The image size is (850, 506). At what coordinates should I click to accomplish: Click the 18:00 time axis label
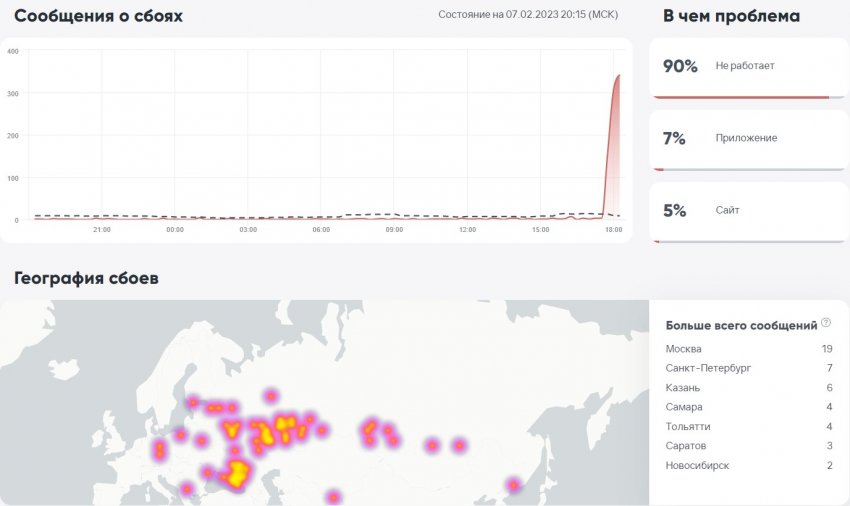(613, 230)
